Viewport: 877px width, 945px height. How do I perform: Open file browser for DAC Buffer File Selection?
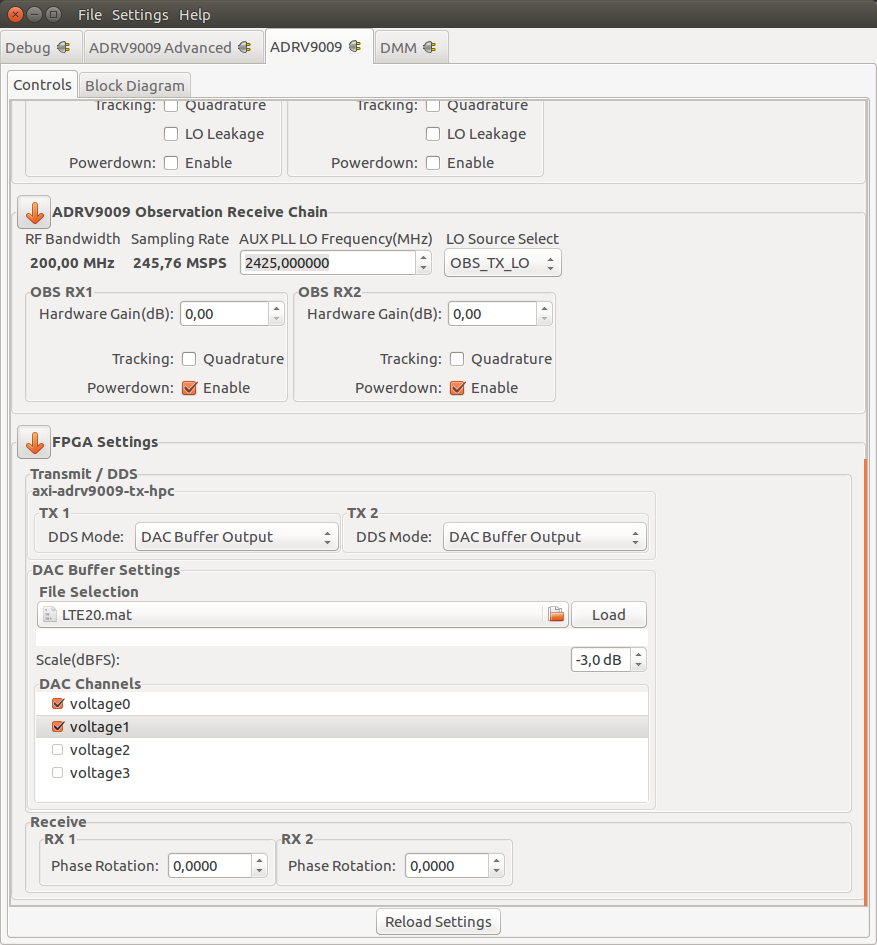pos(555,614)
